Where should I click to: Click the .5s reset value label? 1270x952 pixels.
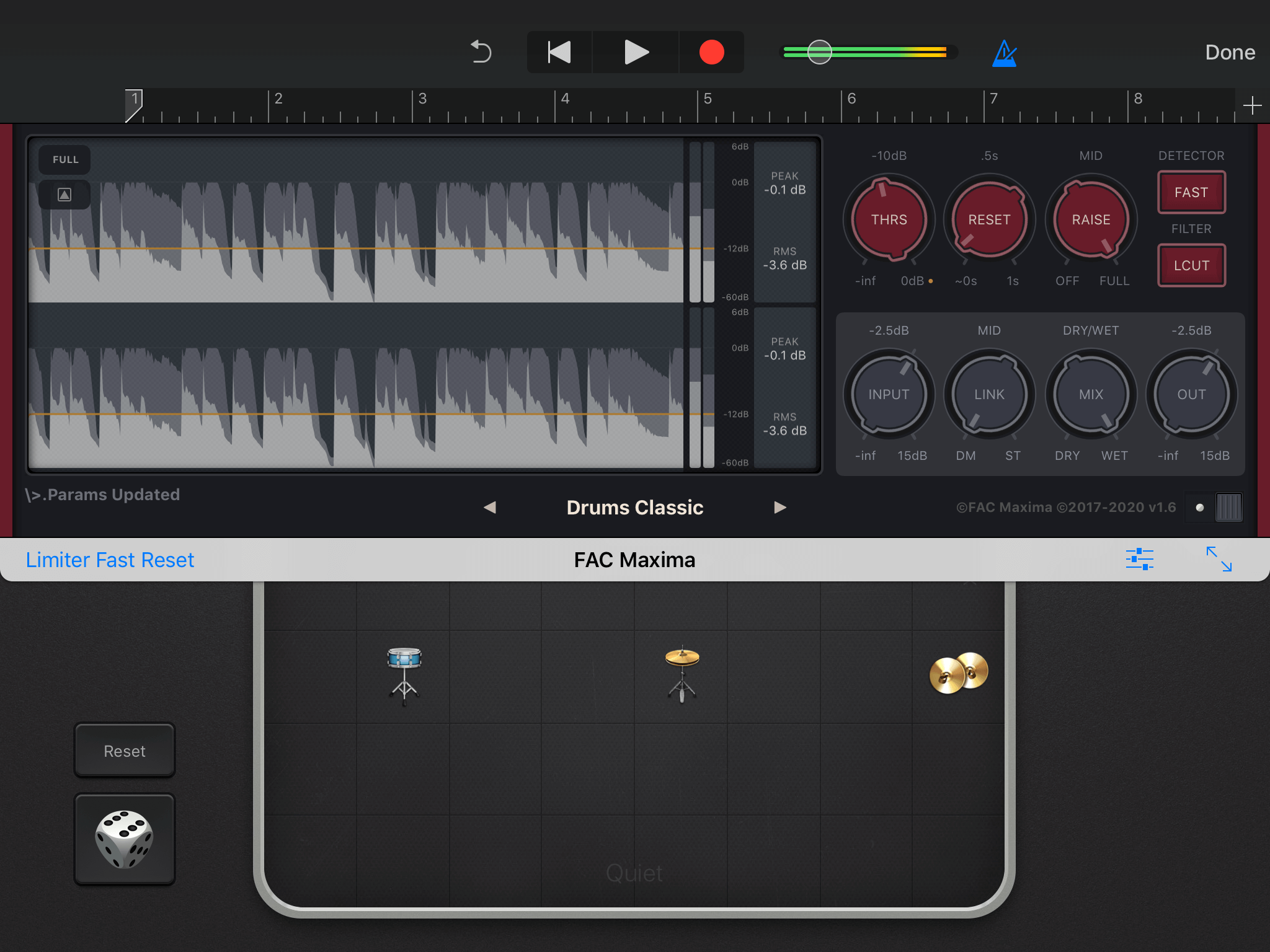tap(989, 156)
